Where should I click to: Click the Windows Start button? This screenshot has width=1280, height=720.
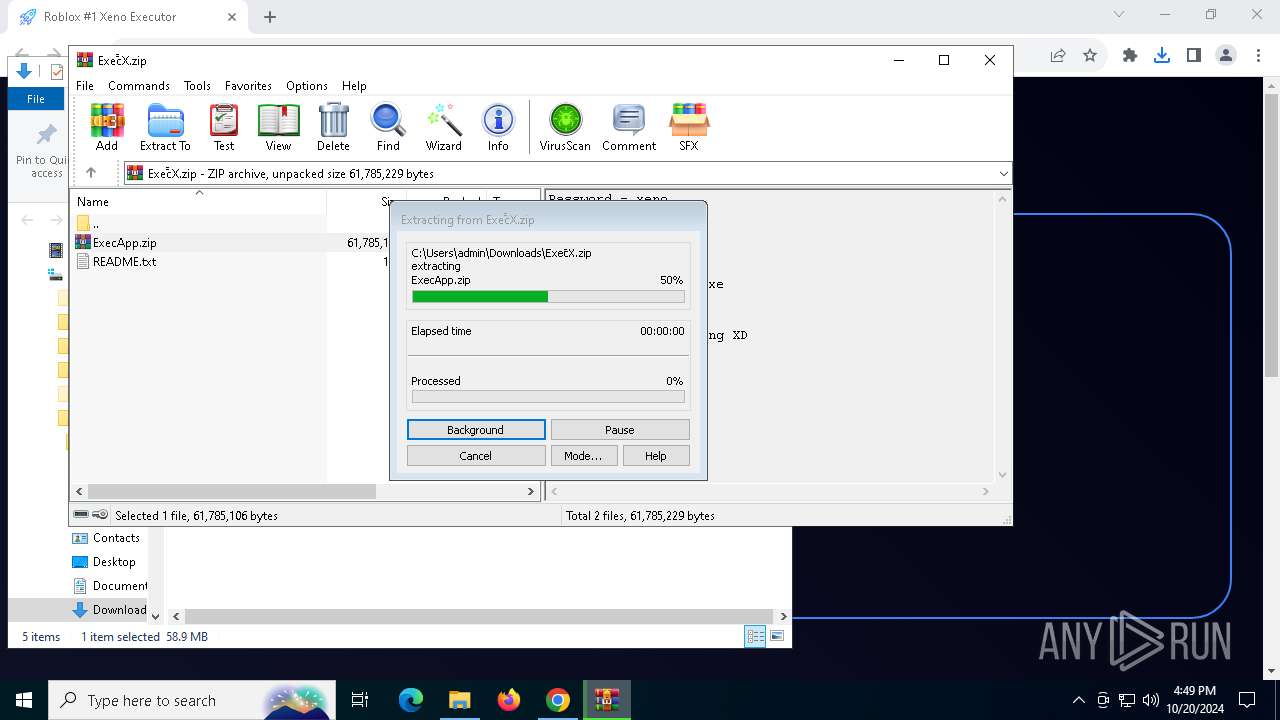[x=24, y=700]
